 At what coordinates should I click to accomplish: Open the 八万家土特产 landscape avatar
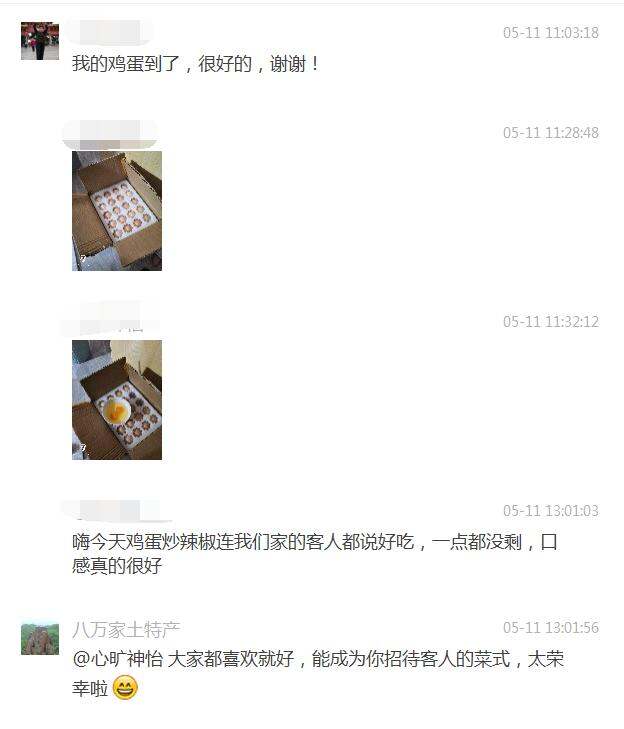40,639
